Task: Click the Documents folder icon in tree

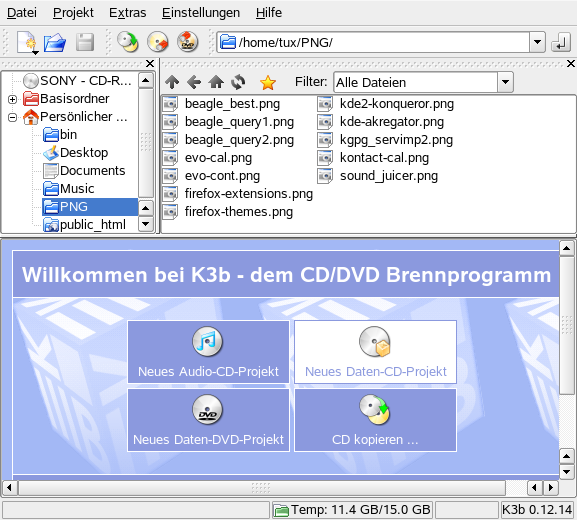Action: point(51,171)
